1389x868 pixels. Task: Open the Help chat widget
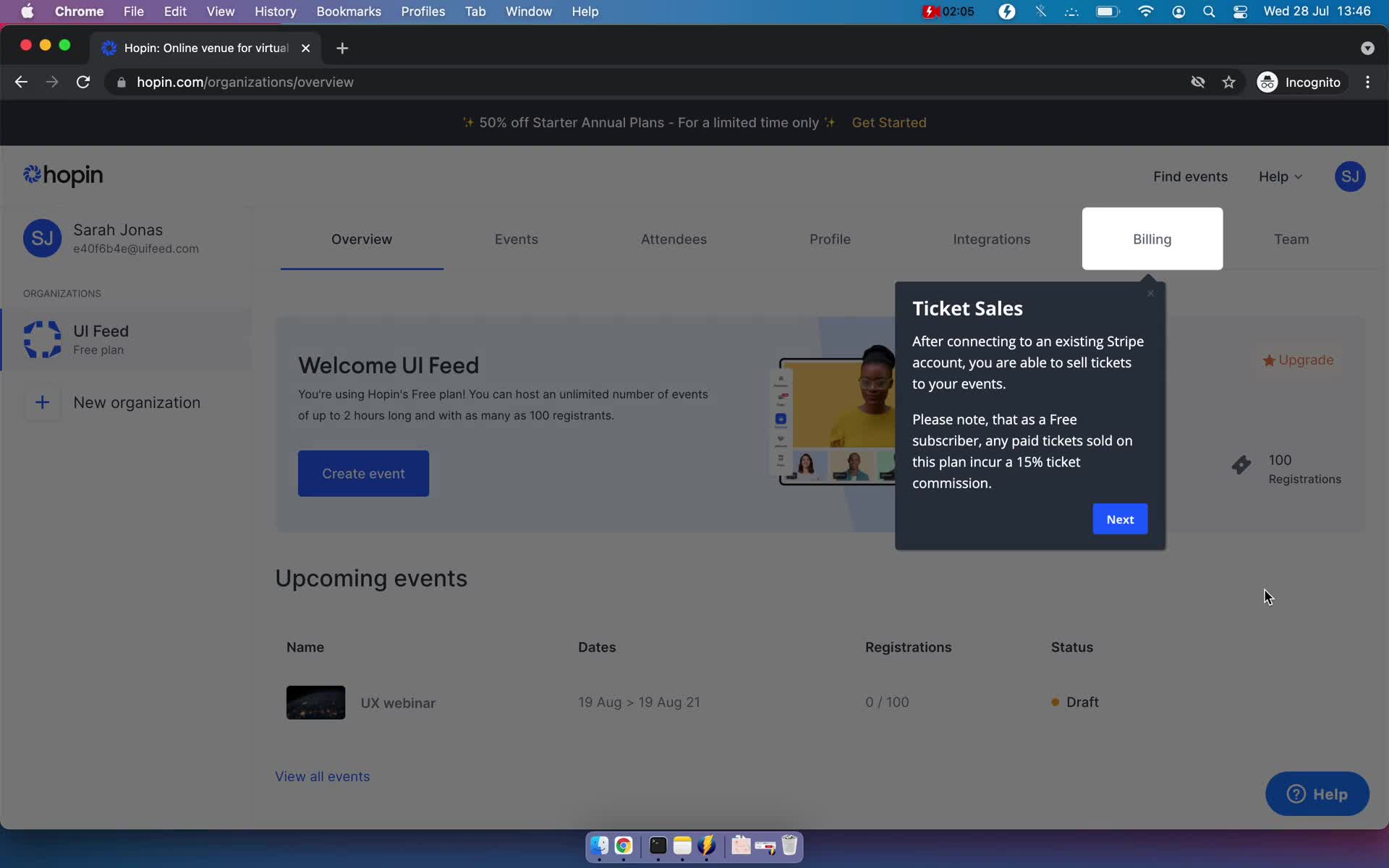(x=1317, y=793)
